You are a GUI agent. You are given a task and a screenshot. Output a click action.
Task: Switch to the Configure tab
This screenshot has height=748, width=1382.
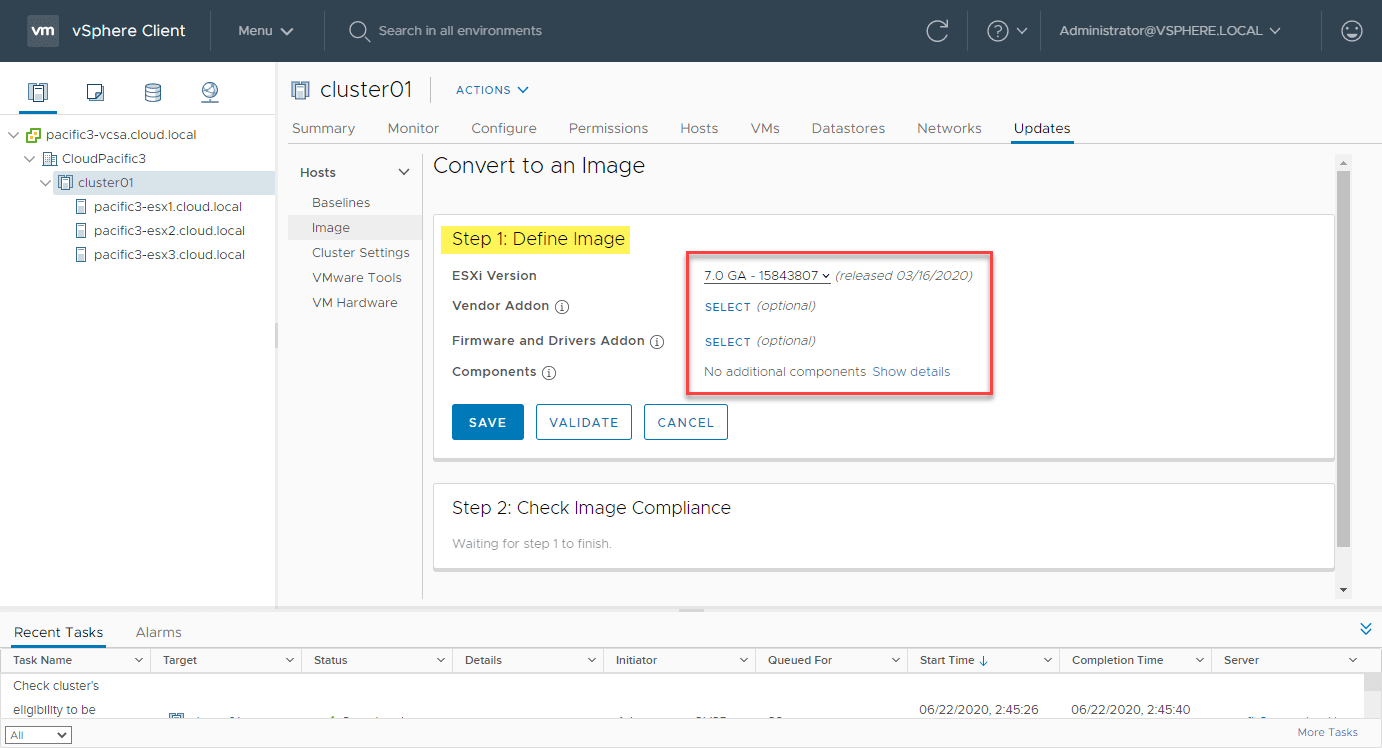click(x=504, y=128)
